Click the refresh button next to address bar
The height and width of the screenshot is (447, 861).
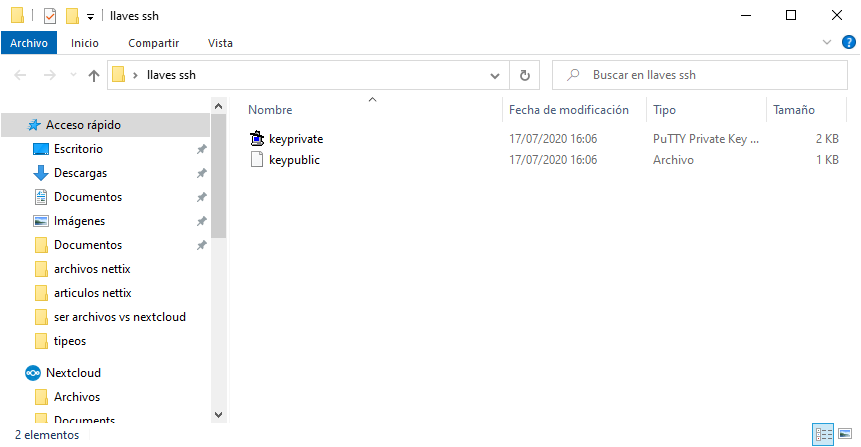pos(524,75)
